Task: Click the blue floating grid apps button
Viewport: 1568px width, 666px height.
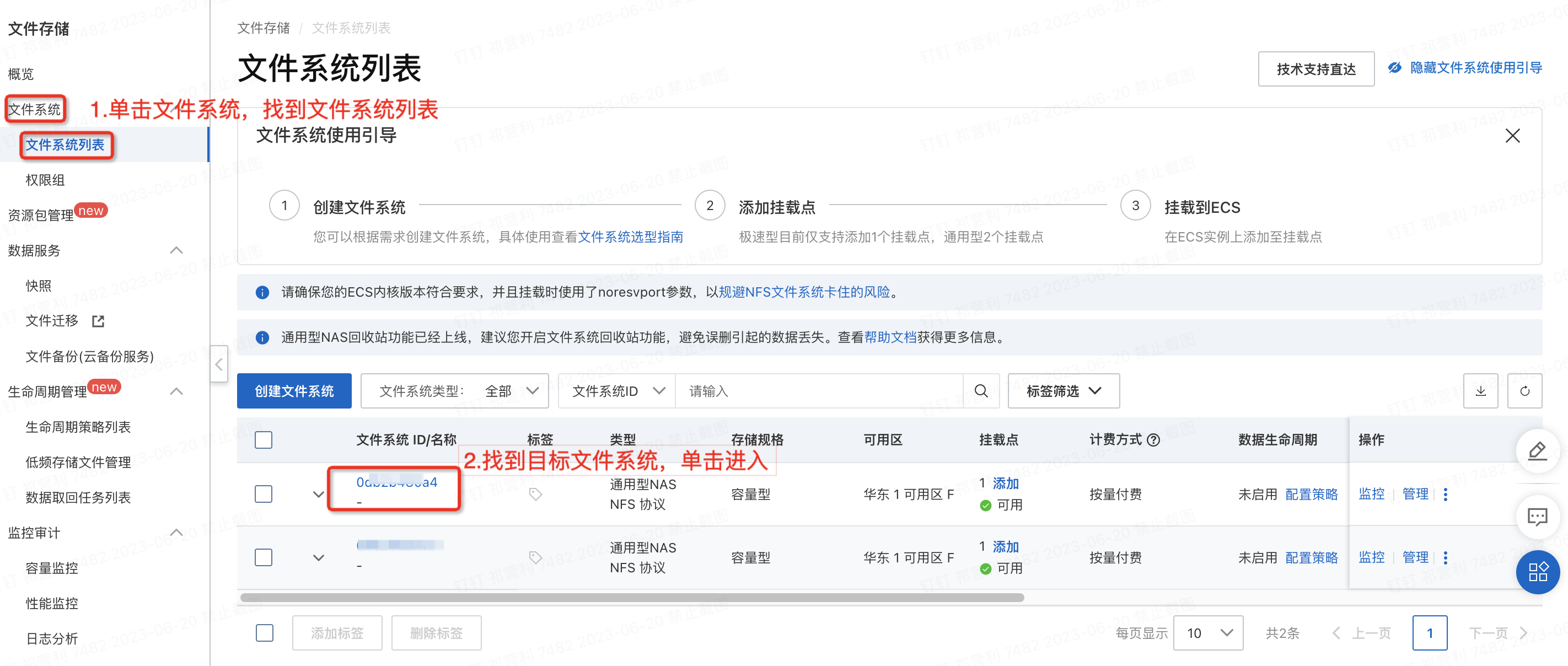Action: click(x=1537, y=572)
